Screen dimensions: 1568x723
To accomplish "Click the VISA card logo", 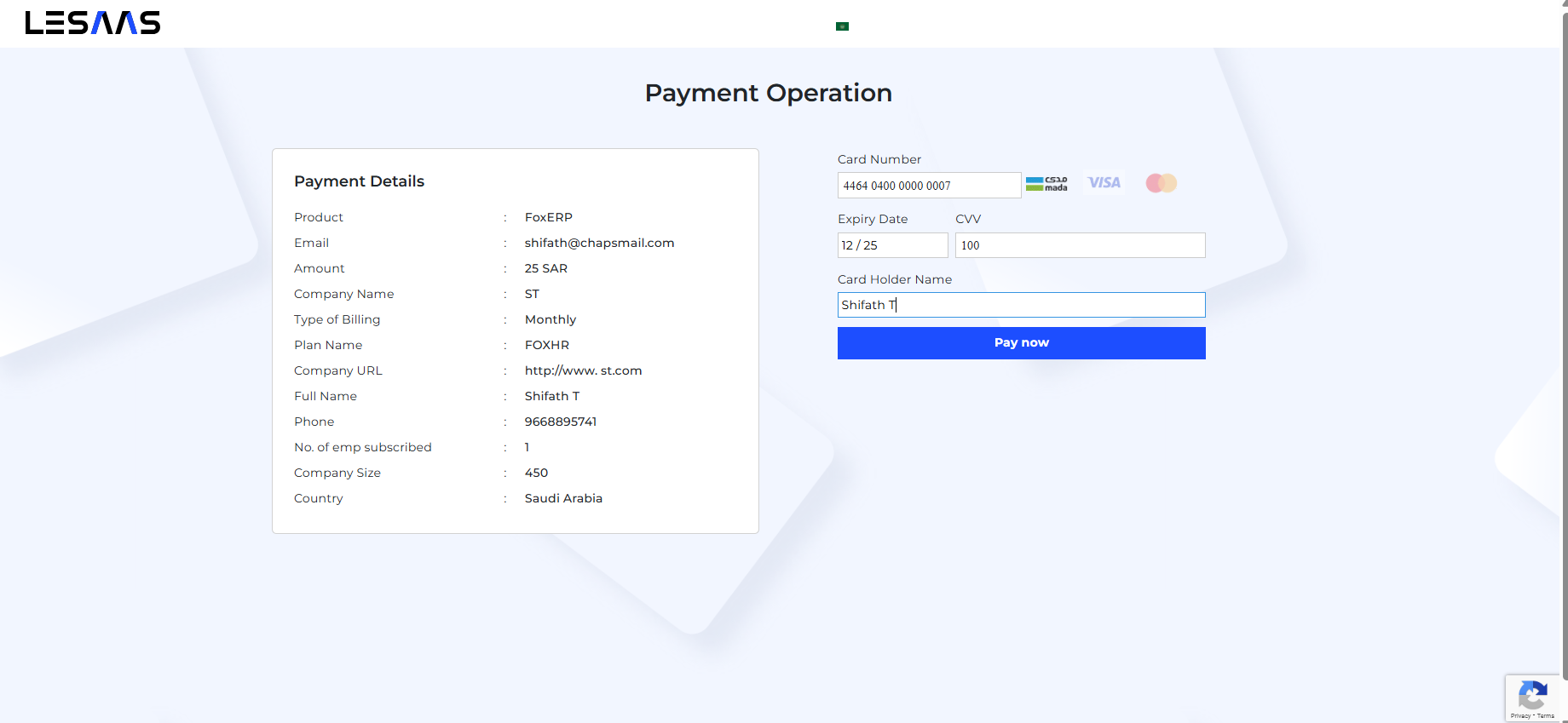I will (x=1104, y=183).
